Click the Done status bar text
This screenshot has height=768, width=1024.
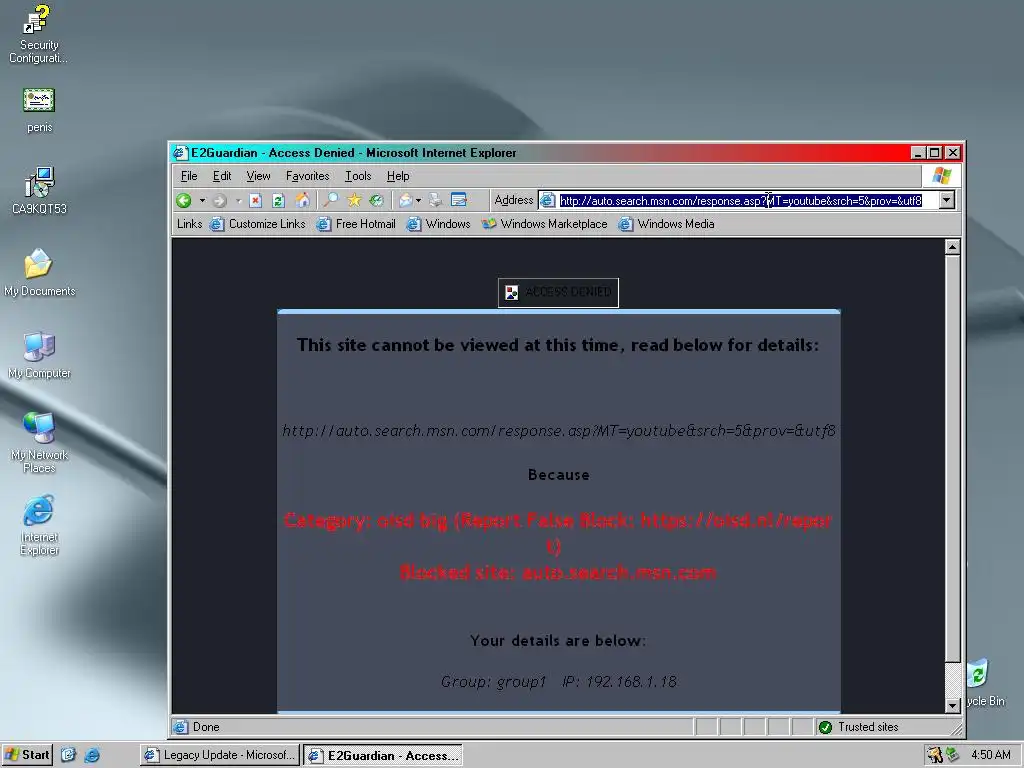click(x=206, y=727)
